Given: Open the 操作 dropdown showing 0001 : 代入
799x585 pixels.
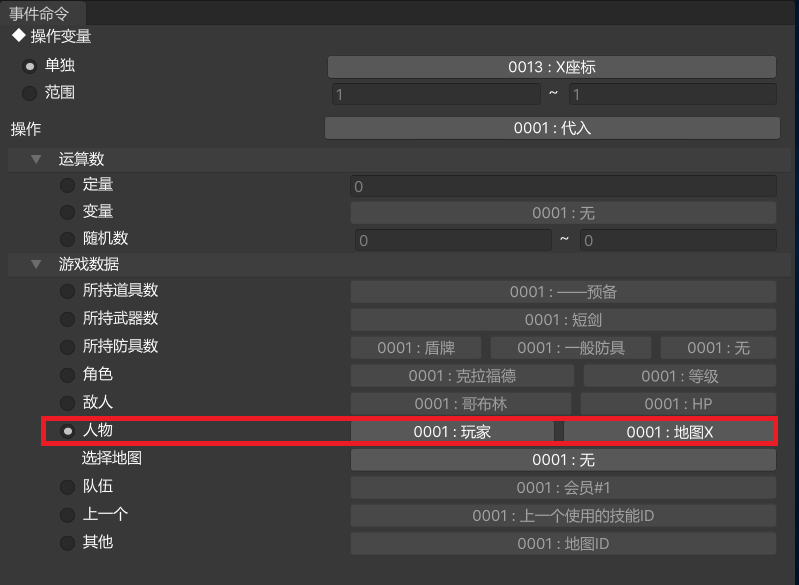Looking at the screenshot, I should [x=552, y=128].
